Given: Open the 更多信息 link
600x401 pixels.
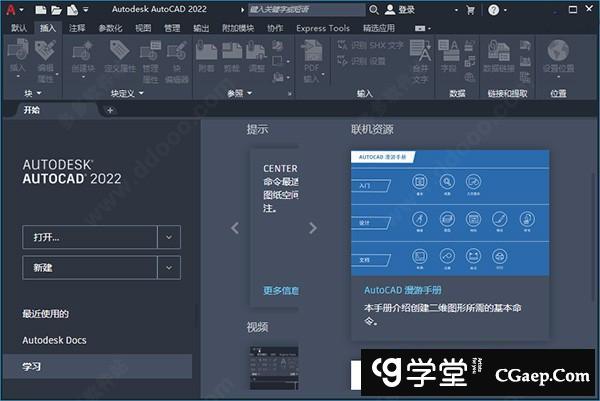Looking at the screenshot, I should pyautogui.click(x=281, y=291).
